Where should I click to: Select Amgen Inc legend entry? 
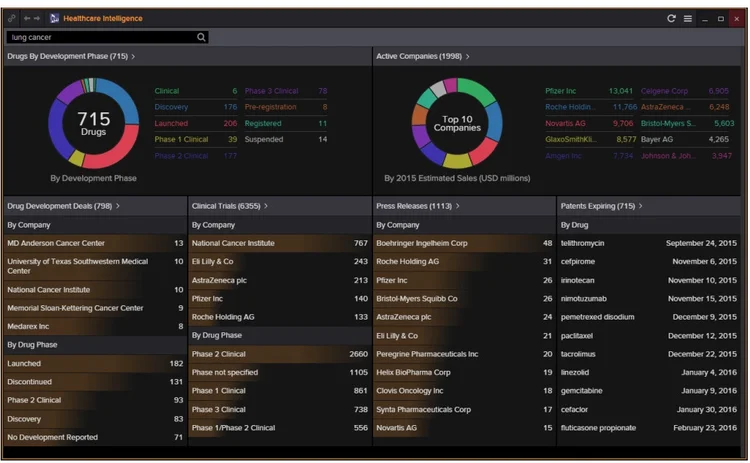click(x=589, y=156)
